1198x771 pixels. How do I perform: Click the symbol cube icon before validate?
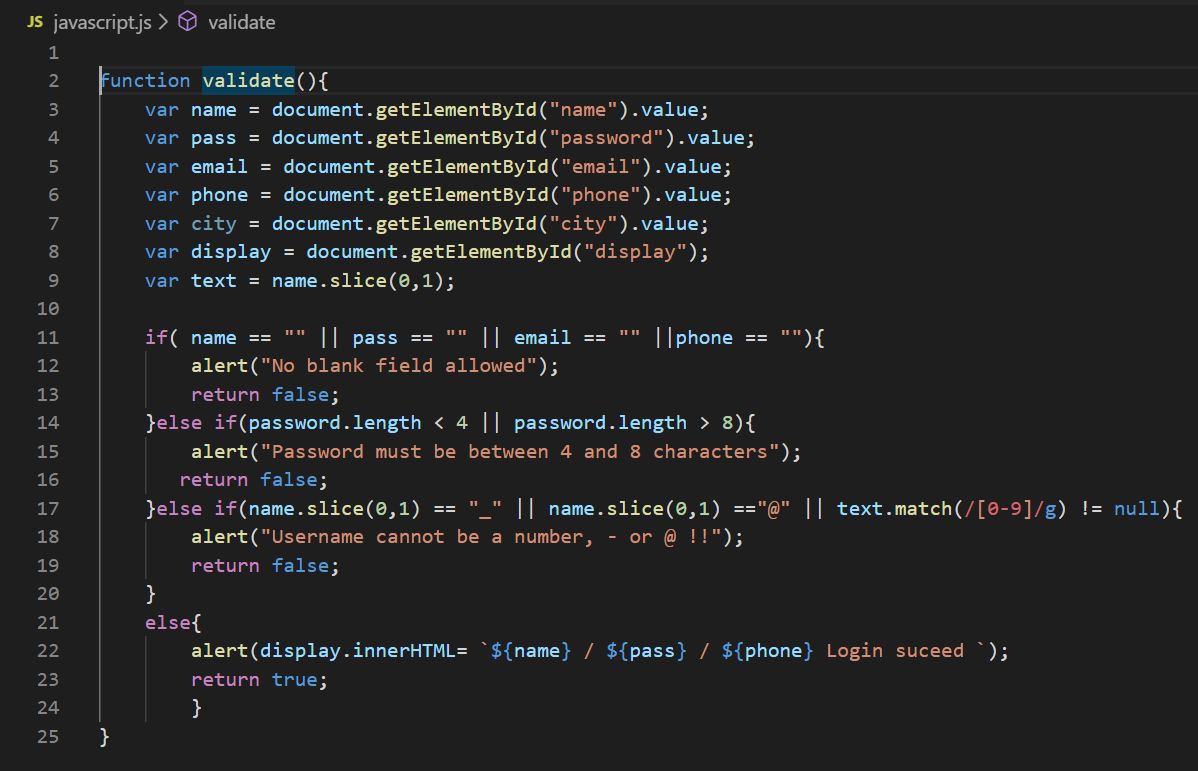[189, 21]
